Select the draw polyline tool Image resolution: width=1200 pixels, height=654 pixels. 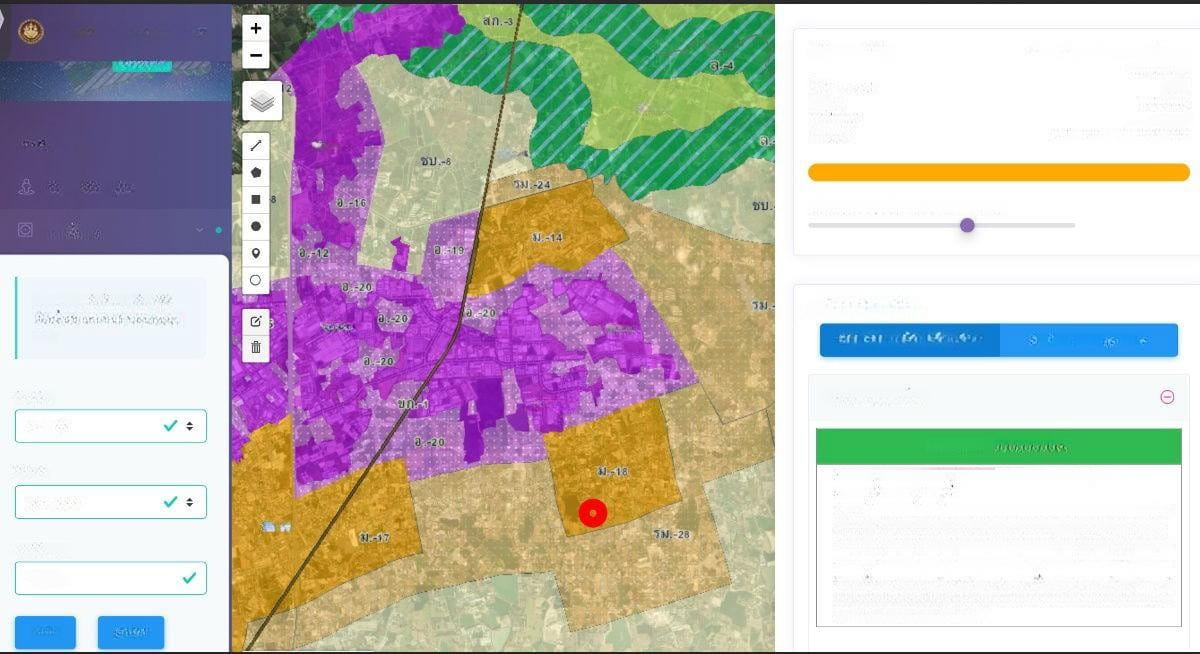256,145
